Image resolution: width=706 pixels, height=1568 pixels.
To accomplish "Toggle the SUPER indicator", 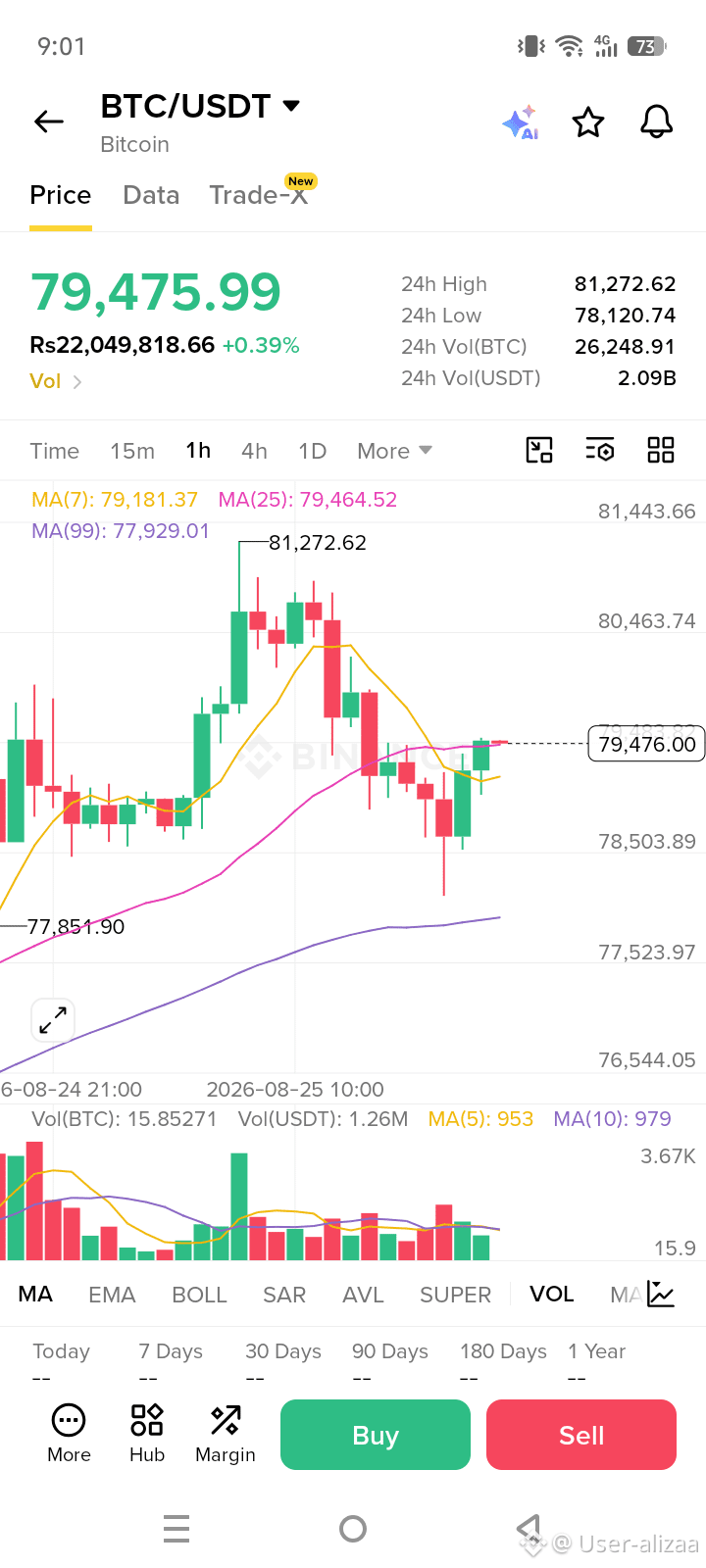I will [455, 1295].
